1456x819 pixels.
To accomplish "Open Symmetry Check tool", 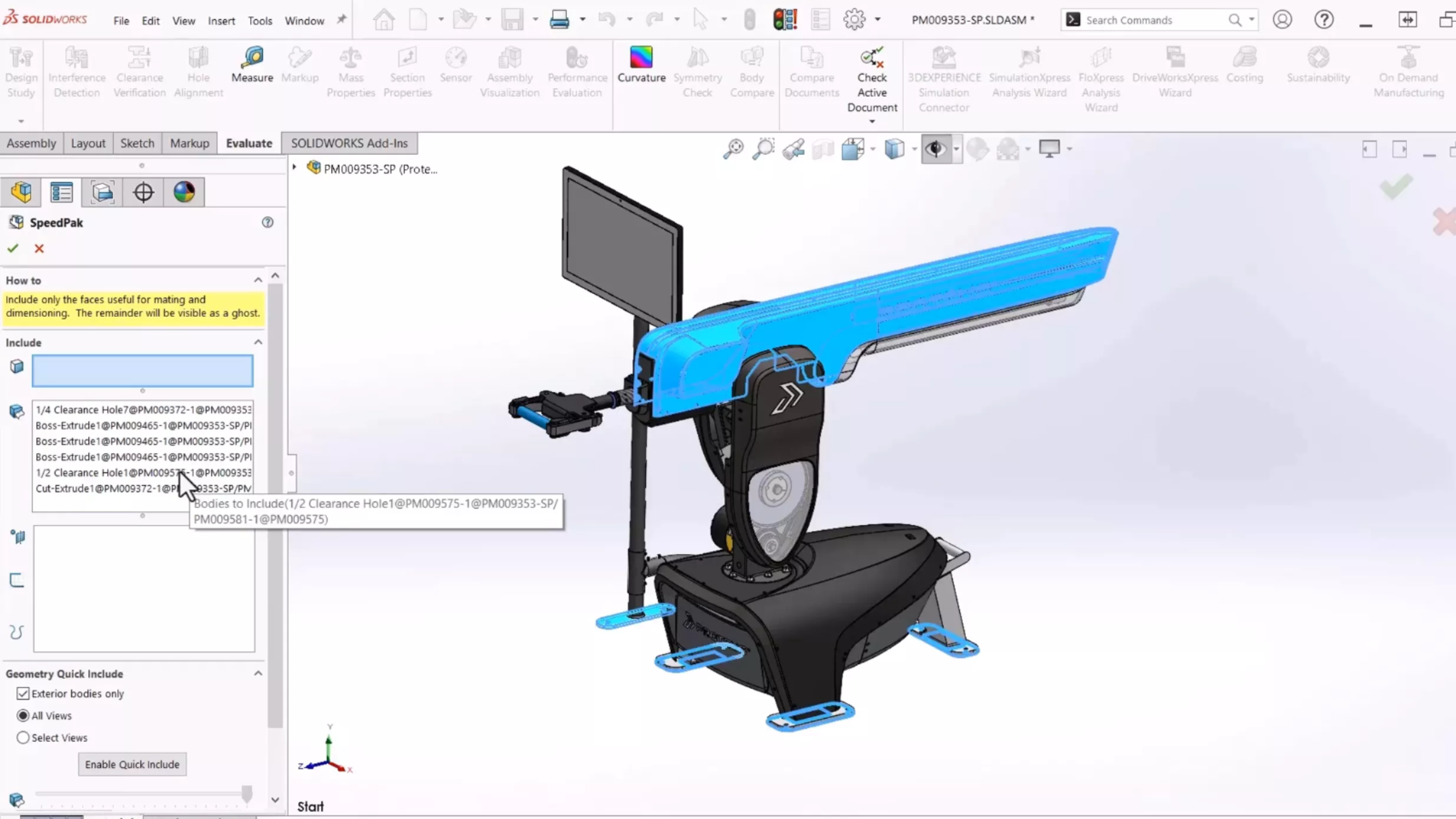I will tap(697, 72).
